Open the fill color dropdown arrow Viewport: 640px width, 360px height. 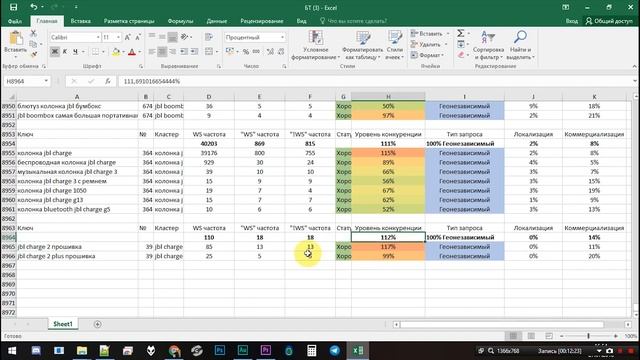click(123, 52)
